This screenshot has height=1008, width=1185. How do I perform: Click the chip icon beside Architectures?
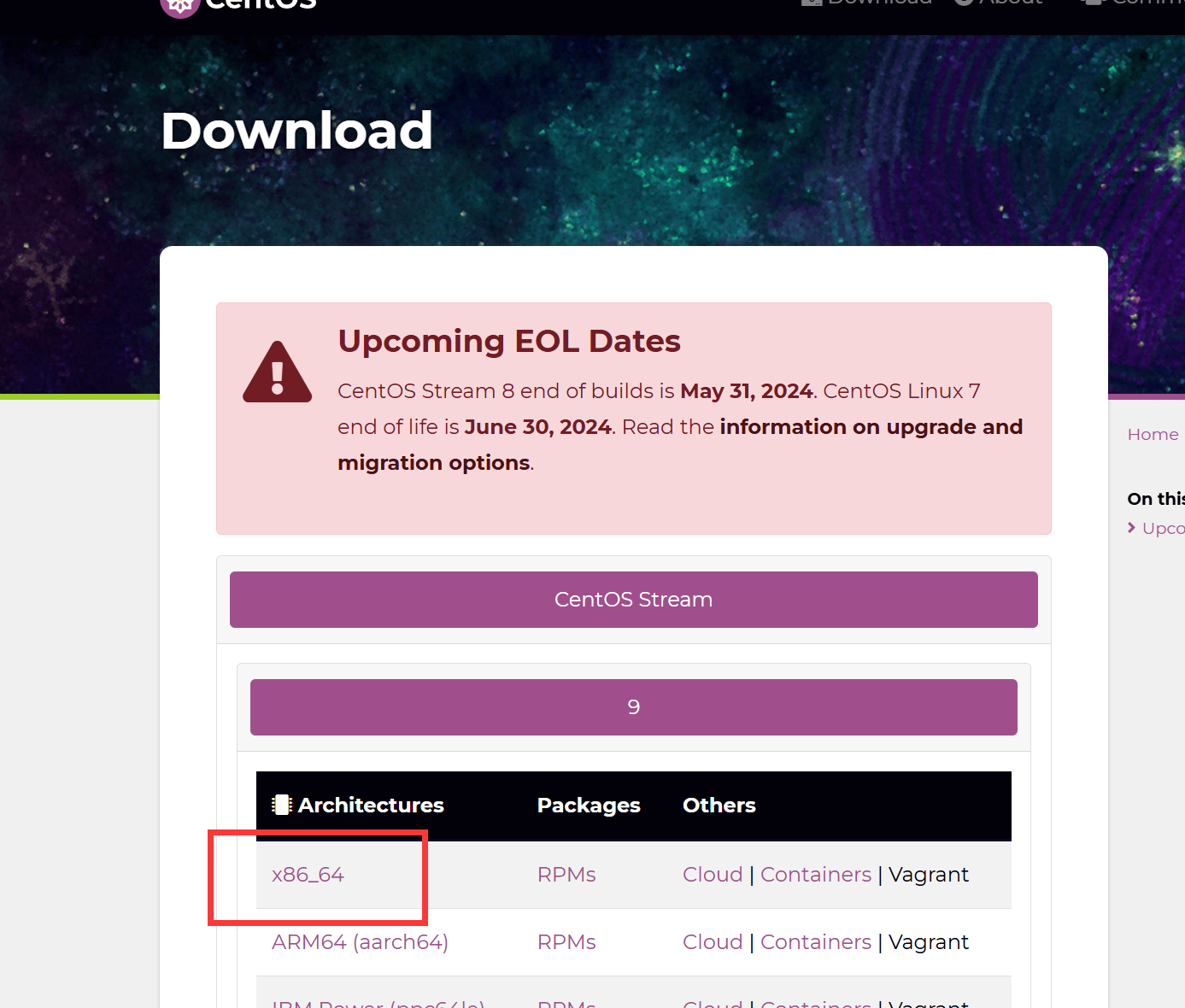pos(281,805)
